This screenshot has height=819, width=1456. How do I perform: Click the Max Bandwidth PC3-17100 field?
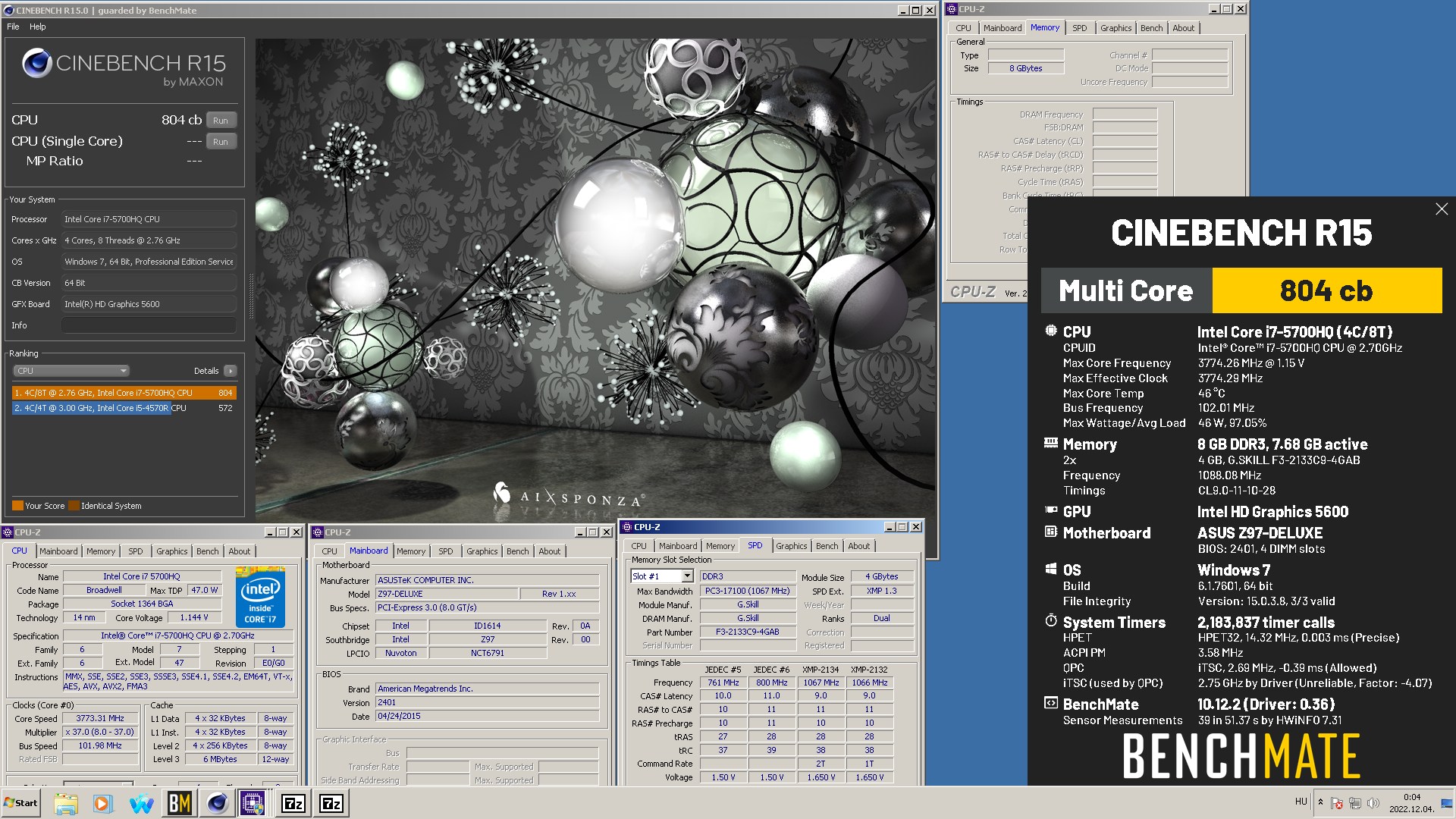748,591
